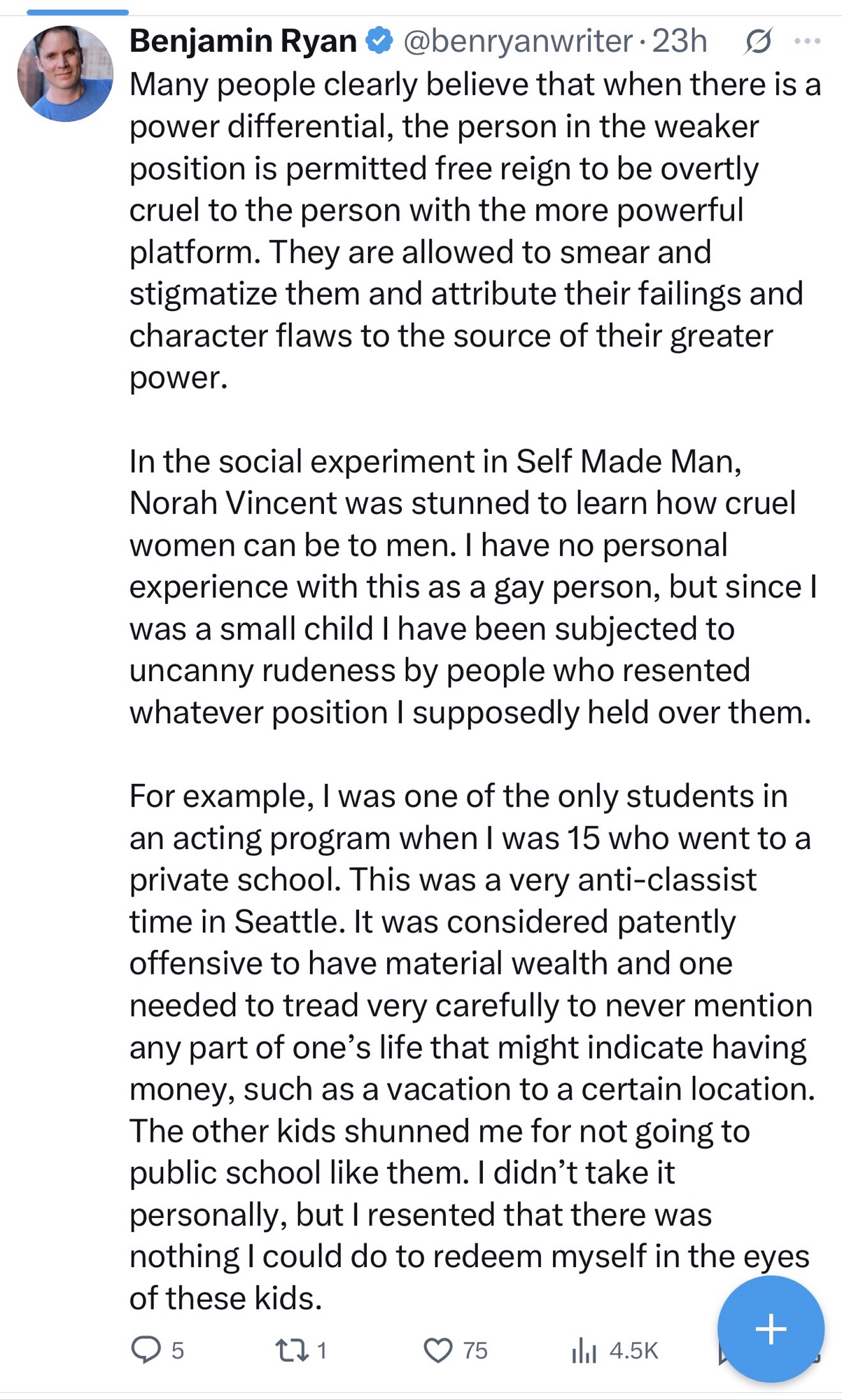The image size is (842, 1400).
Task: Tap the reply speech bubble icon
Action: (x=146, y=1350)
